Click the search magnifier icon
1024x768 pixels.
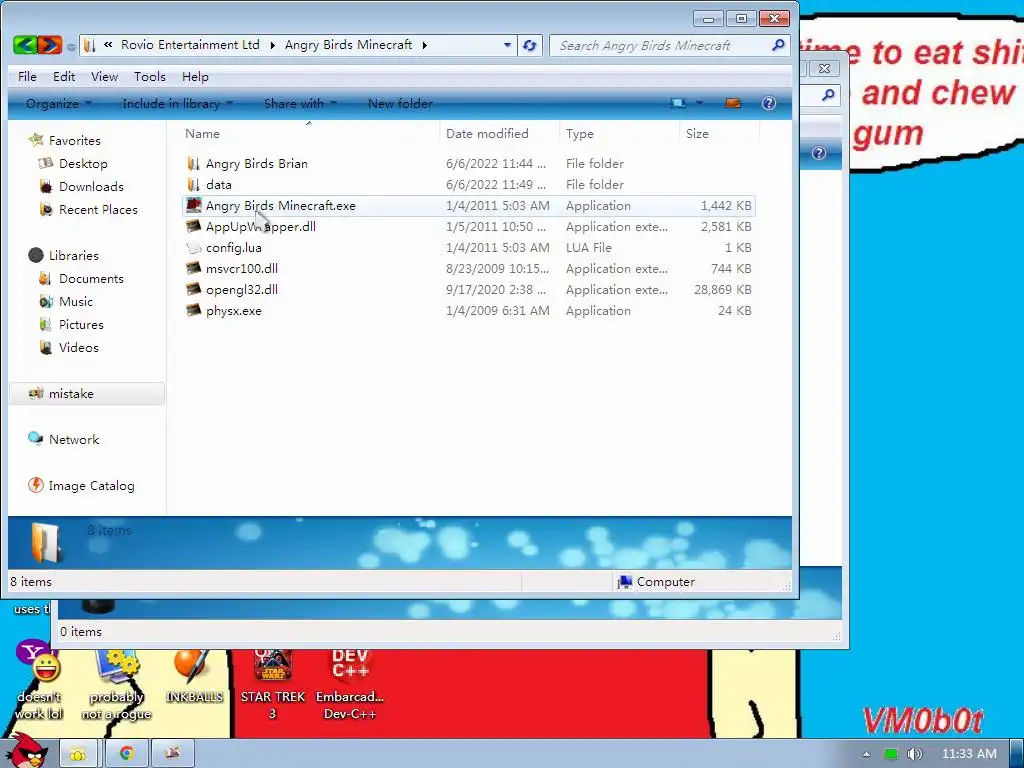[778, 45]
